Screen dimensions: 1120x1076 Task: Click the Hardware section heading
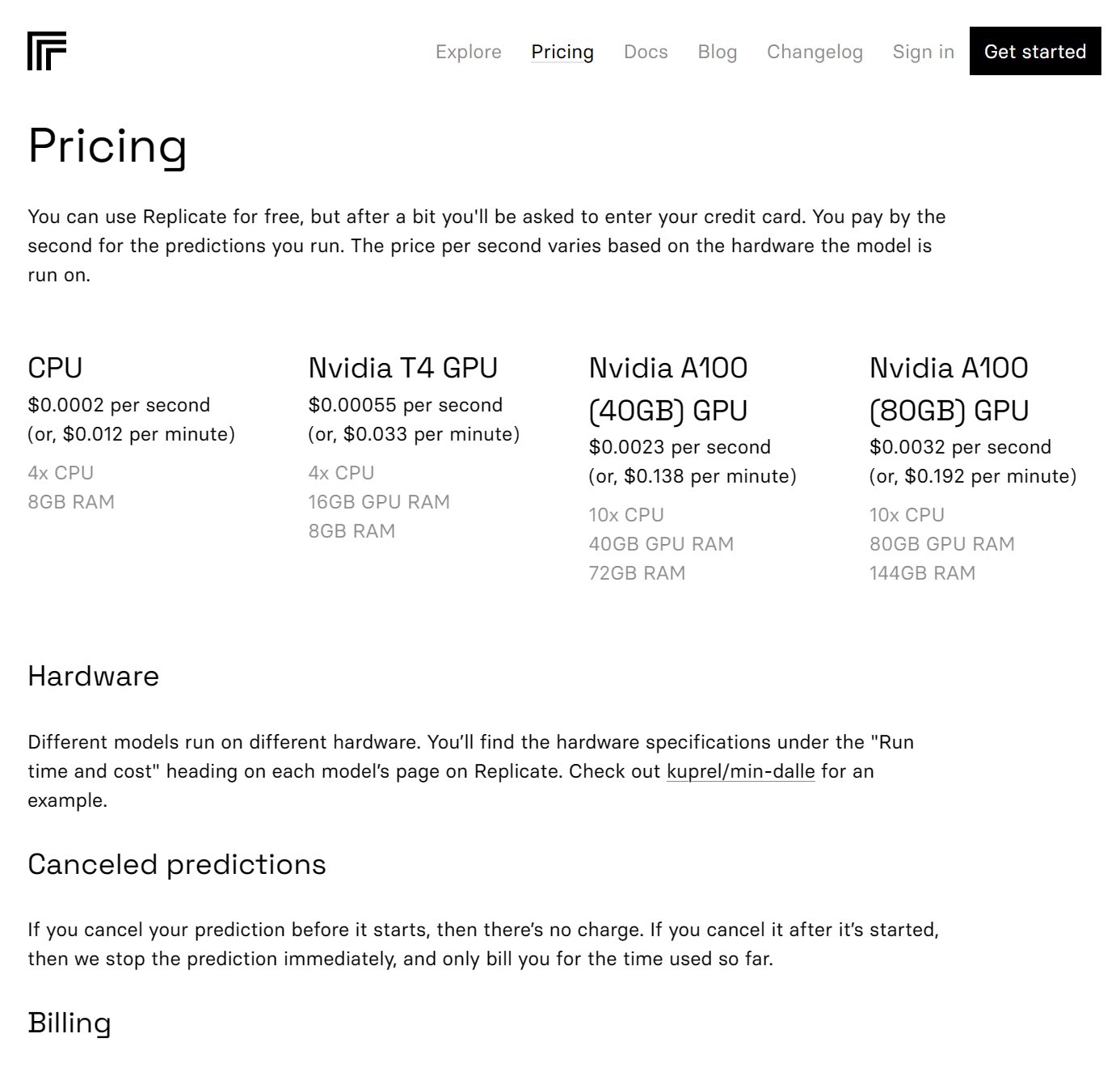[x=93, y=676]
